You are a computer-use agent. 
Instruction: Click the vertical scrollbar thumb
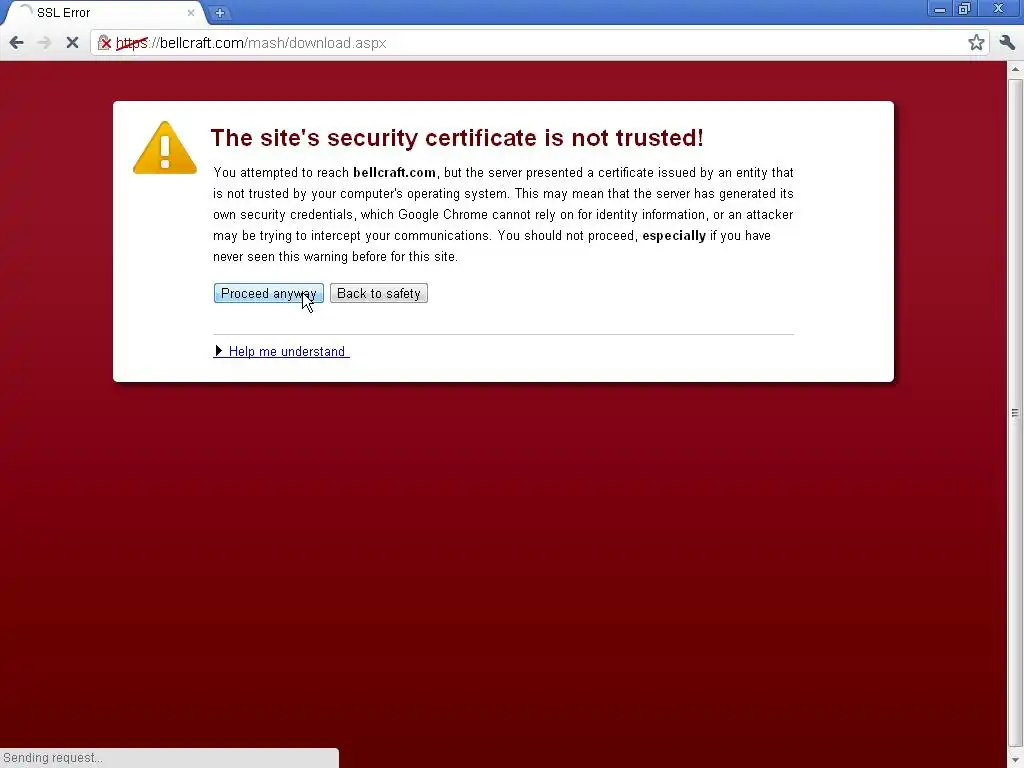click(x=1015, y=413)
